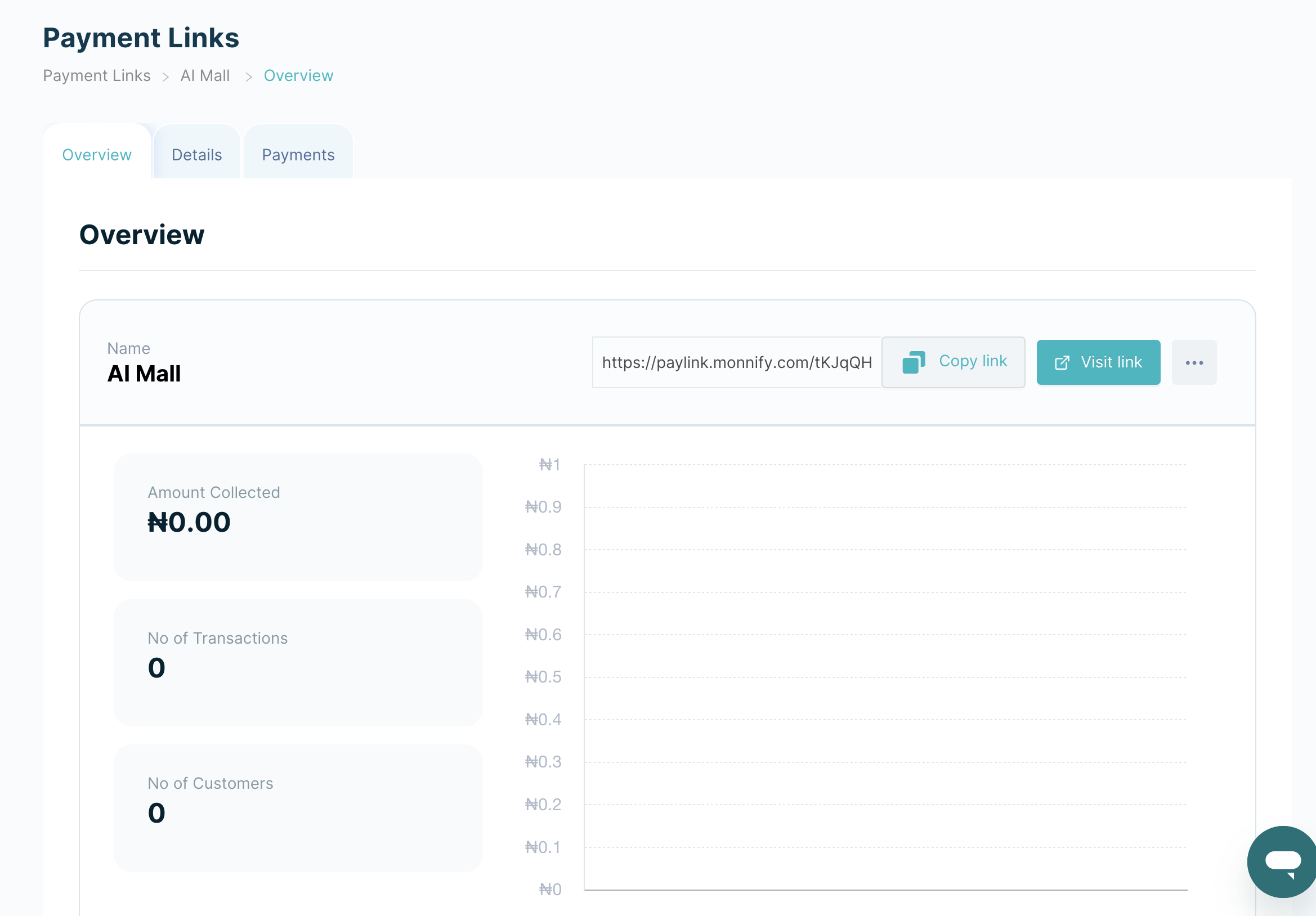Click the AI Mall name text
Screen dimensions: 1316x916
[144, 374]
